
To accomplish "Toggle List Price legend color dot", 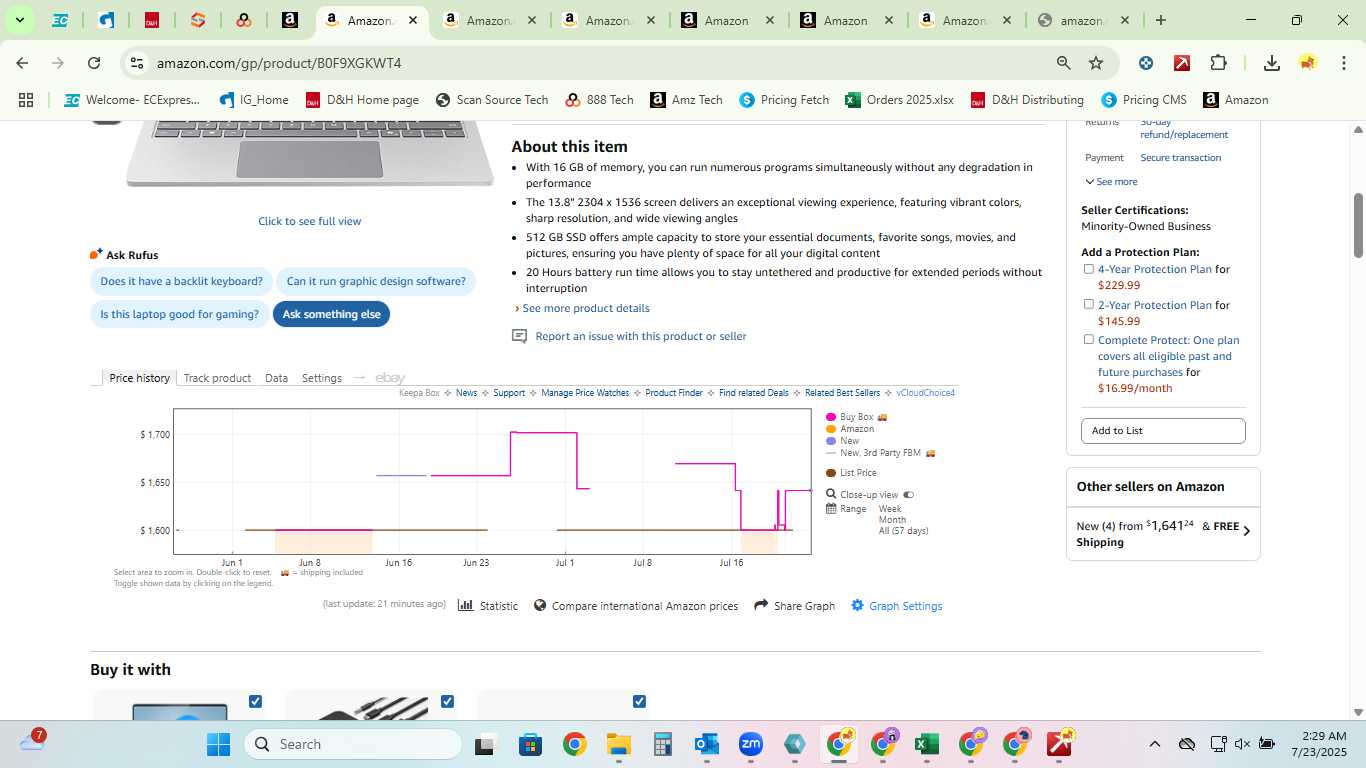I will coord(831,473).
